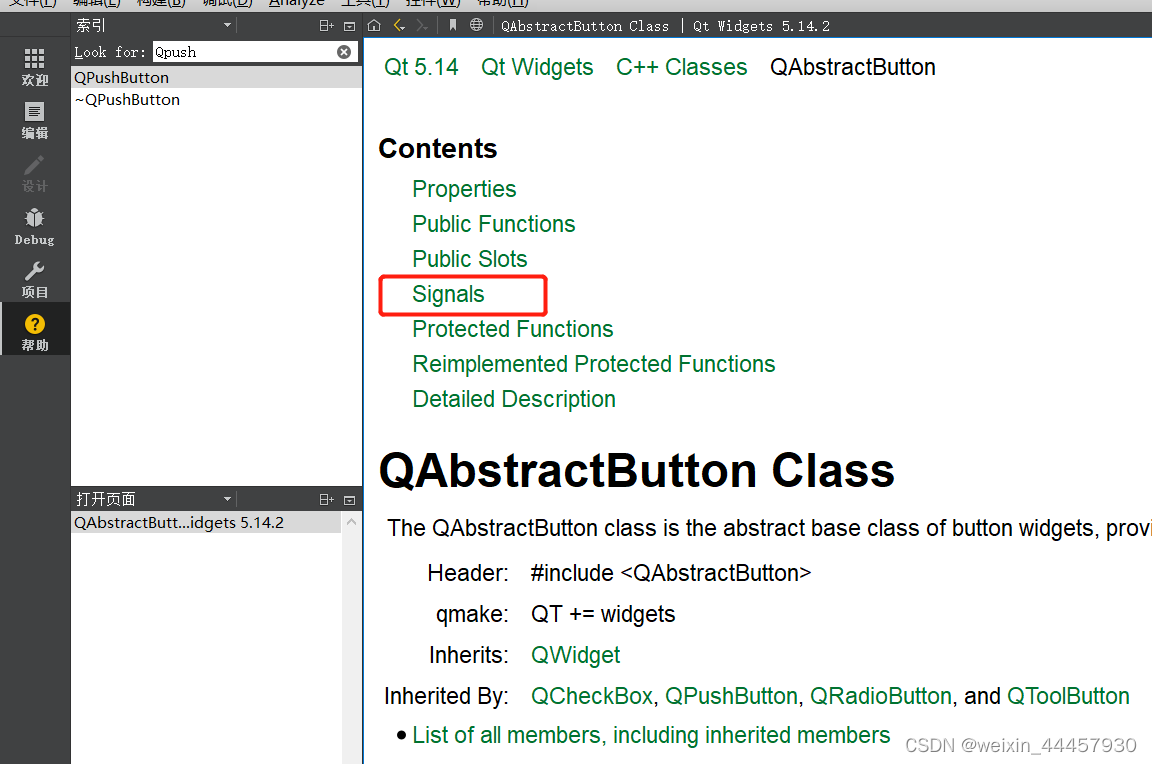Add bookmark for current help page
Image resolution: width=1152 pixels, height=764 pixels.
pyautogui.click(x=453, y=25)
